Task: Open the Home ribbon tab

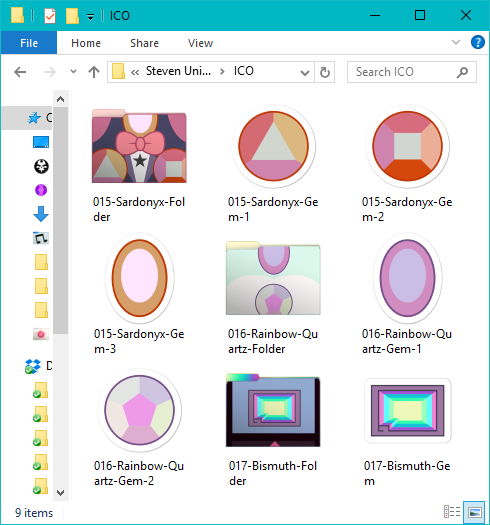Action: (x=86, y=43)
